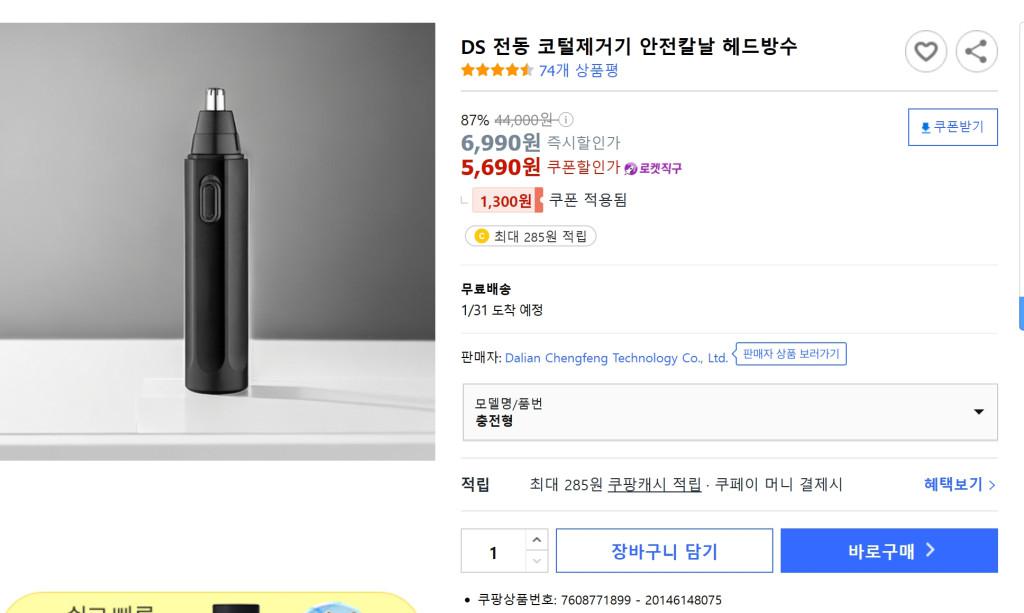Click the quantity input field
1024x613 pixels.
coord(493,552)
